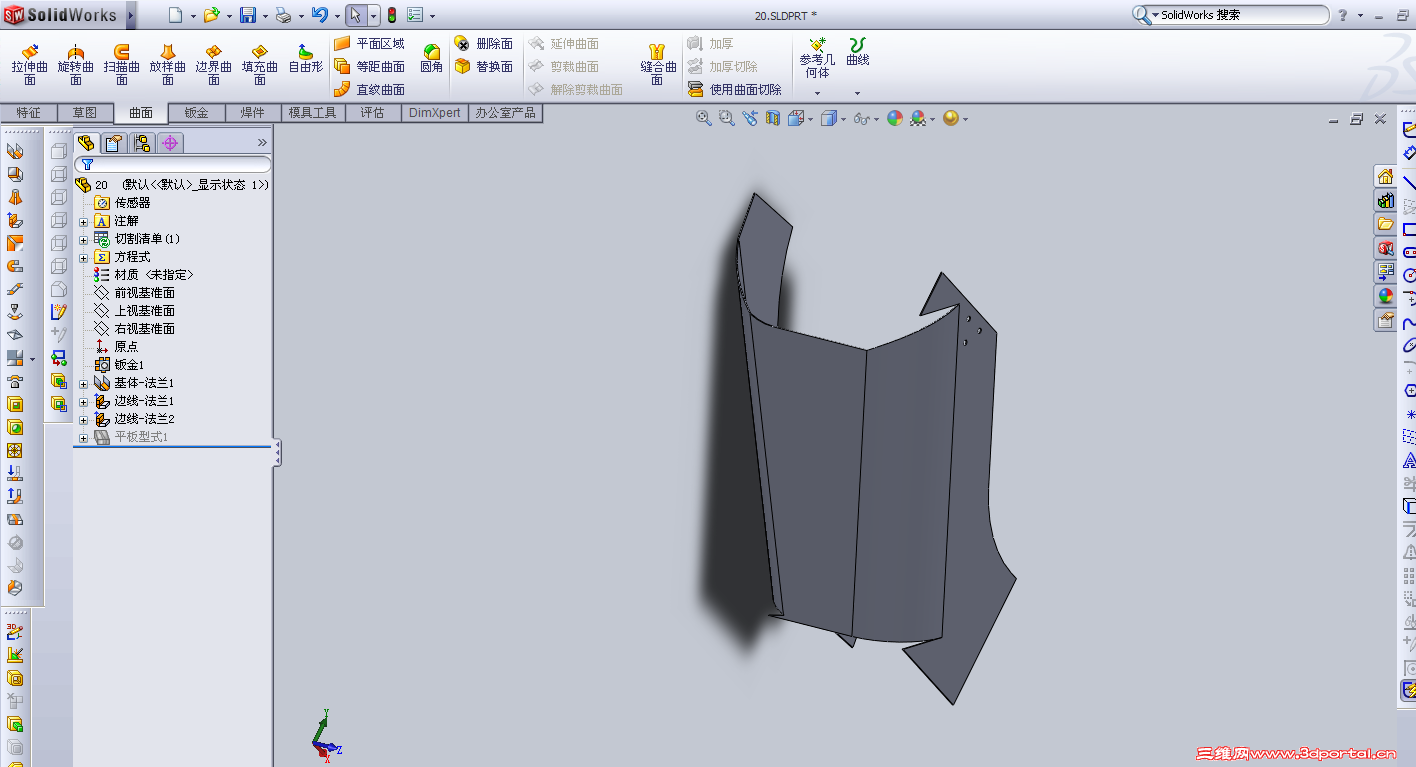Open the Edit Appearance color ball
Viewport: 1416px width, 767px height.
point(894,118)
